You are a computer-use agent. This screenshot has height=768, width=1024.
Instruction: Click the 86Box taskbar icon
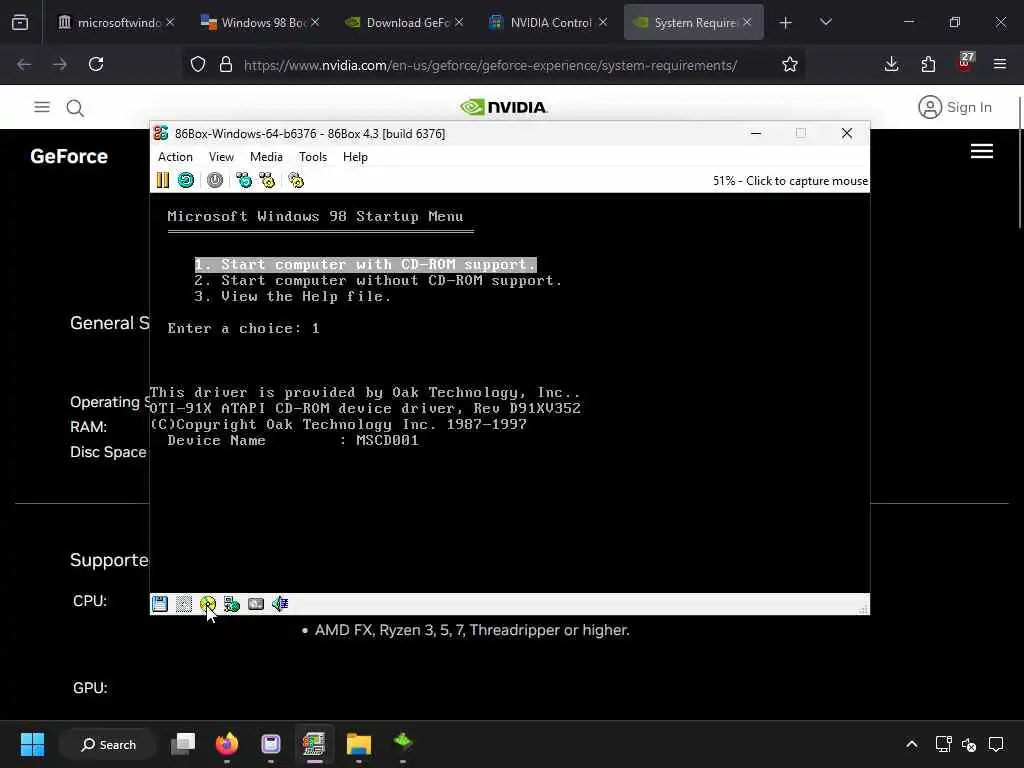click(314, 744)
